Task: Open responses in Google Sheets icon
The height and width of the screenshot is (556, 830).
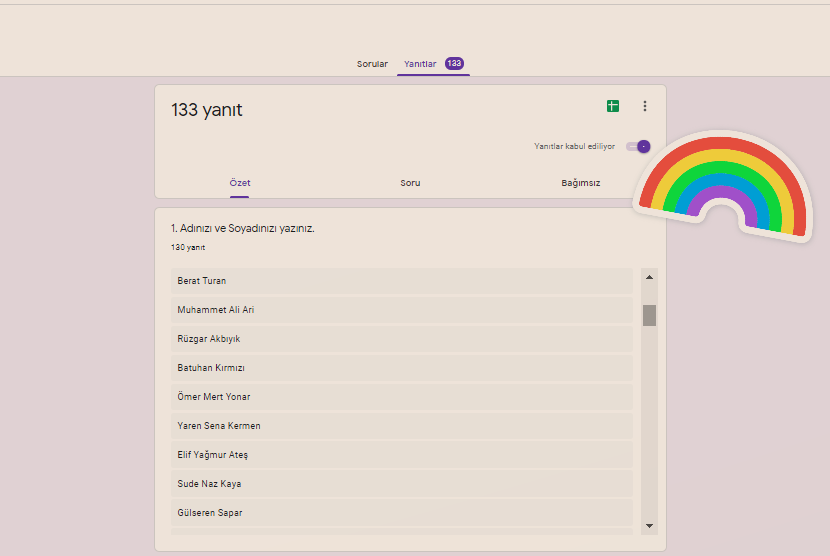Action: click(x=613, y=106)
